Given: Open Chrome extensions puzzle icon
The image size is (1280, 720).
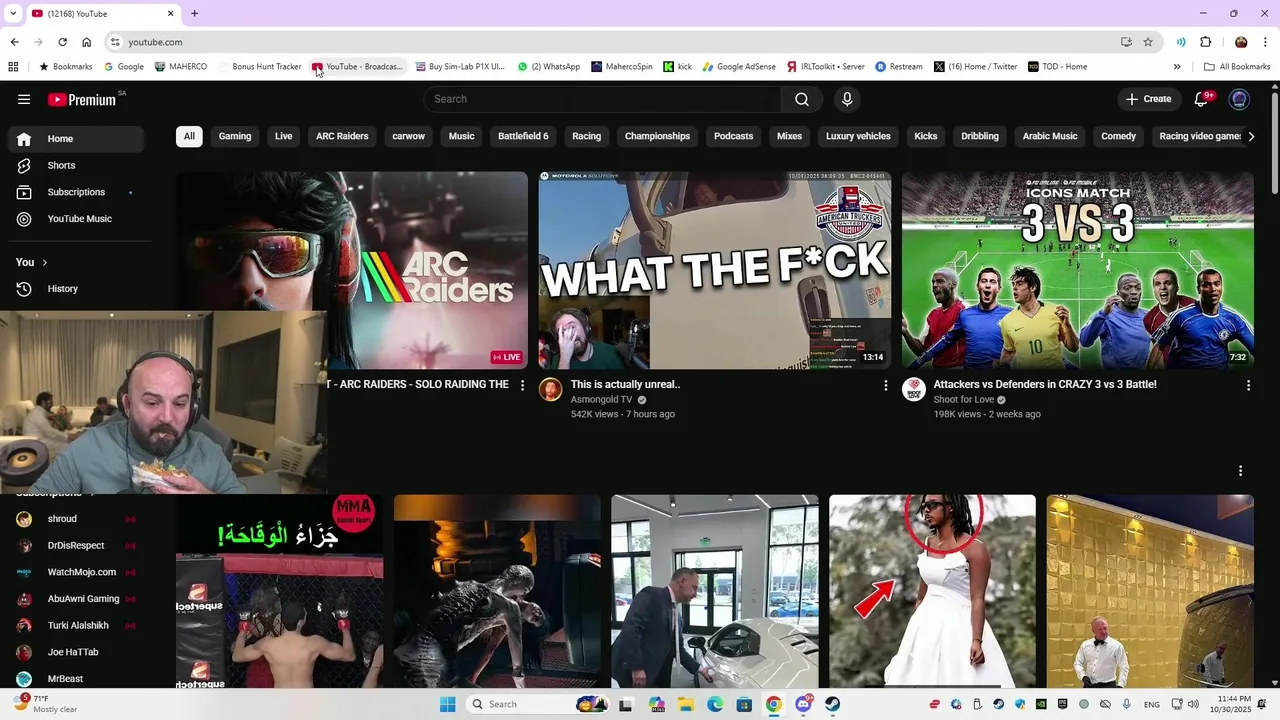Looking at the screenshot, I should click(x=1205, y=42).
